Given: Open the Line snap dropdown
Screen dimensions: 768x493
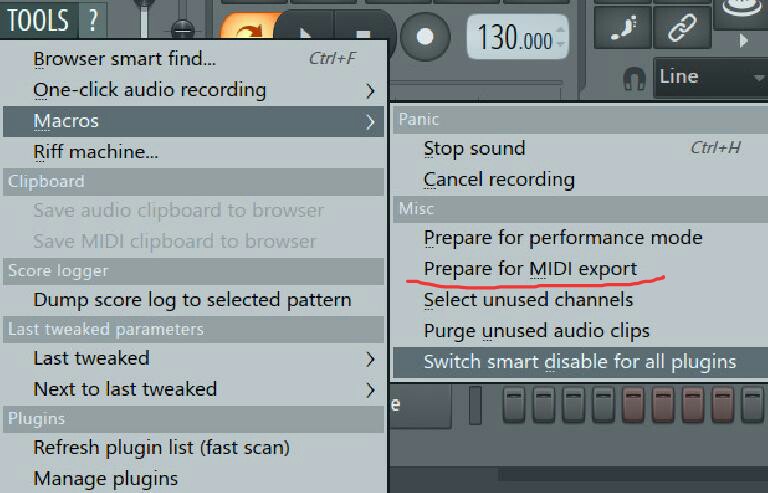Looking at the screenshot, I should [710, 77].
